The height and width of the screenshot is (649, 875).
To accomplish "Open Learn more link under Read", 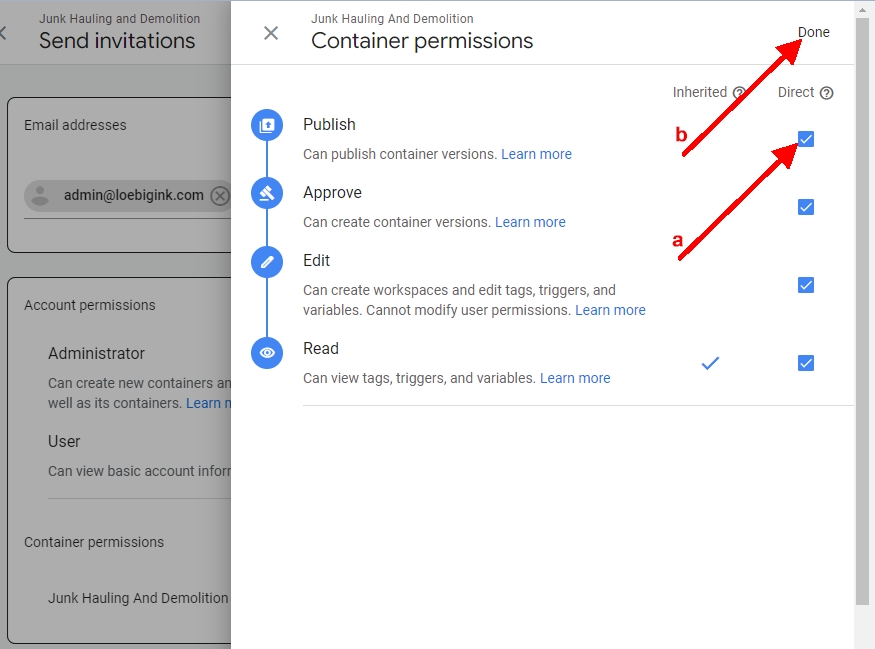I will (575, 378).
